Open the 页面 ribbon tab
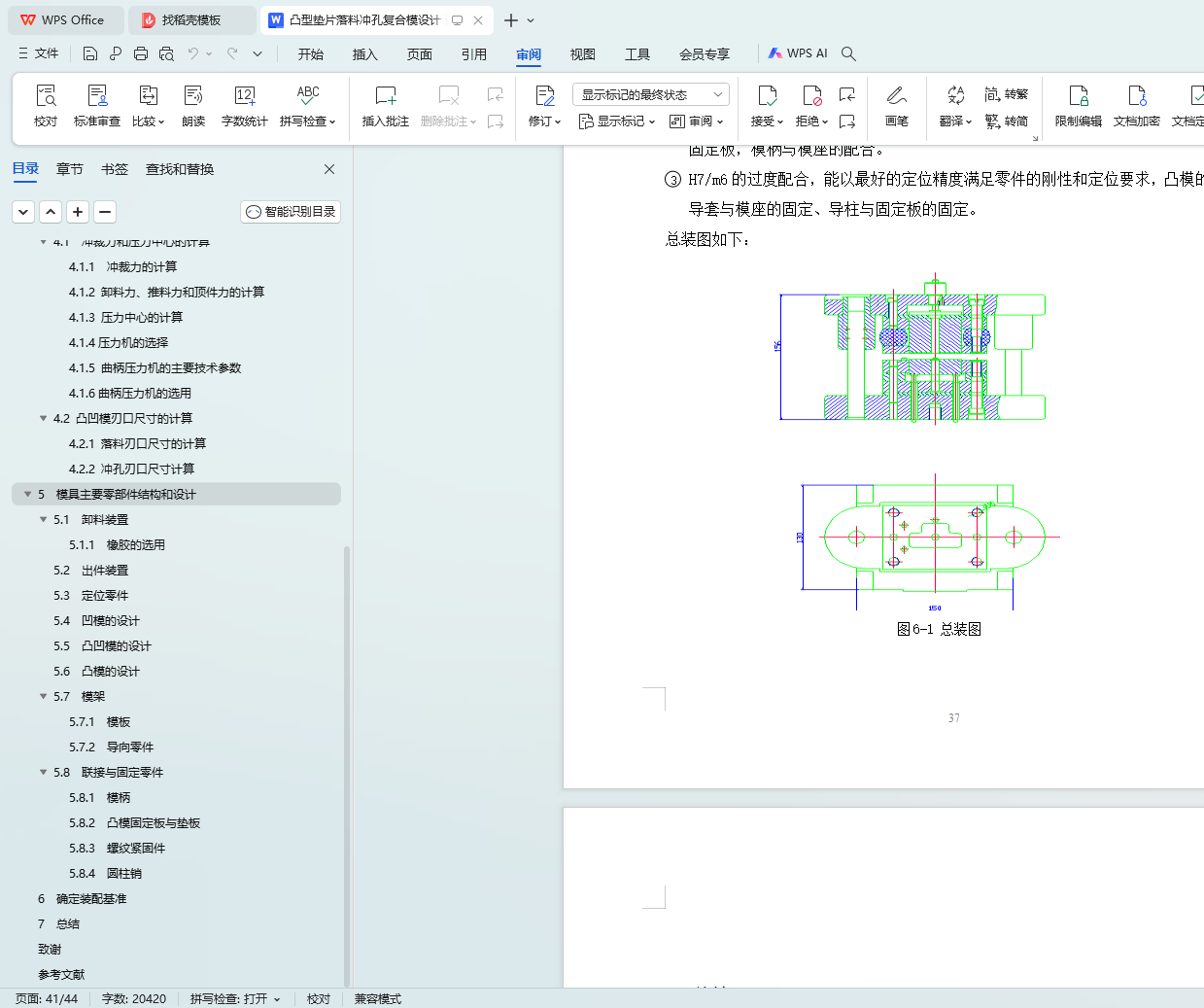This screenshot has width=1204, height=1008. [x=420, y=54]
